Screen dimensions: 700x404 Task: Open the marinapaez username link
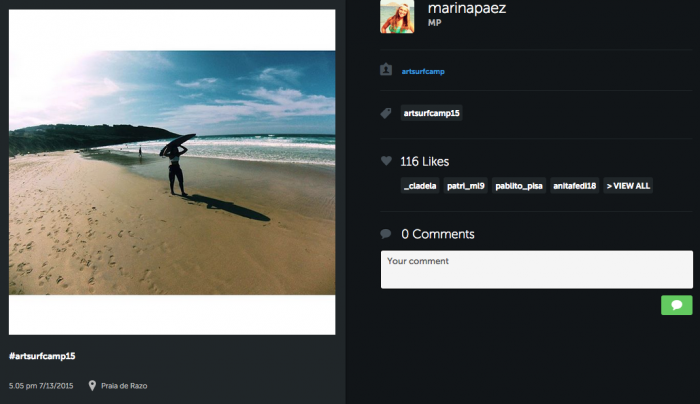(x=467, y=8)
